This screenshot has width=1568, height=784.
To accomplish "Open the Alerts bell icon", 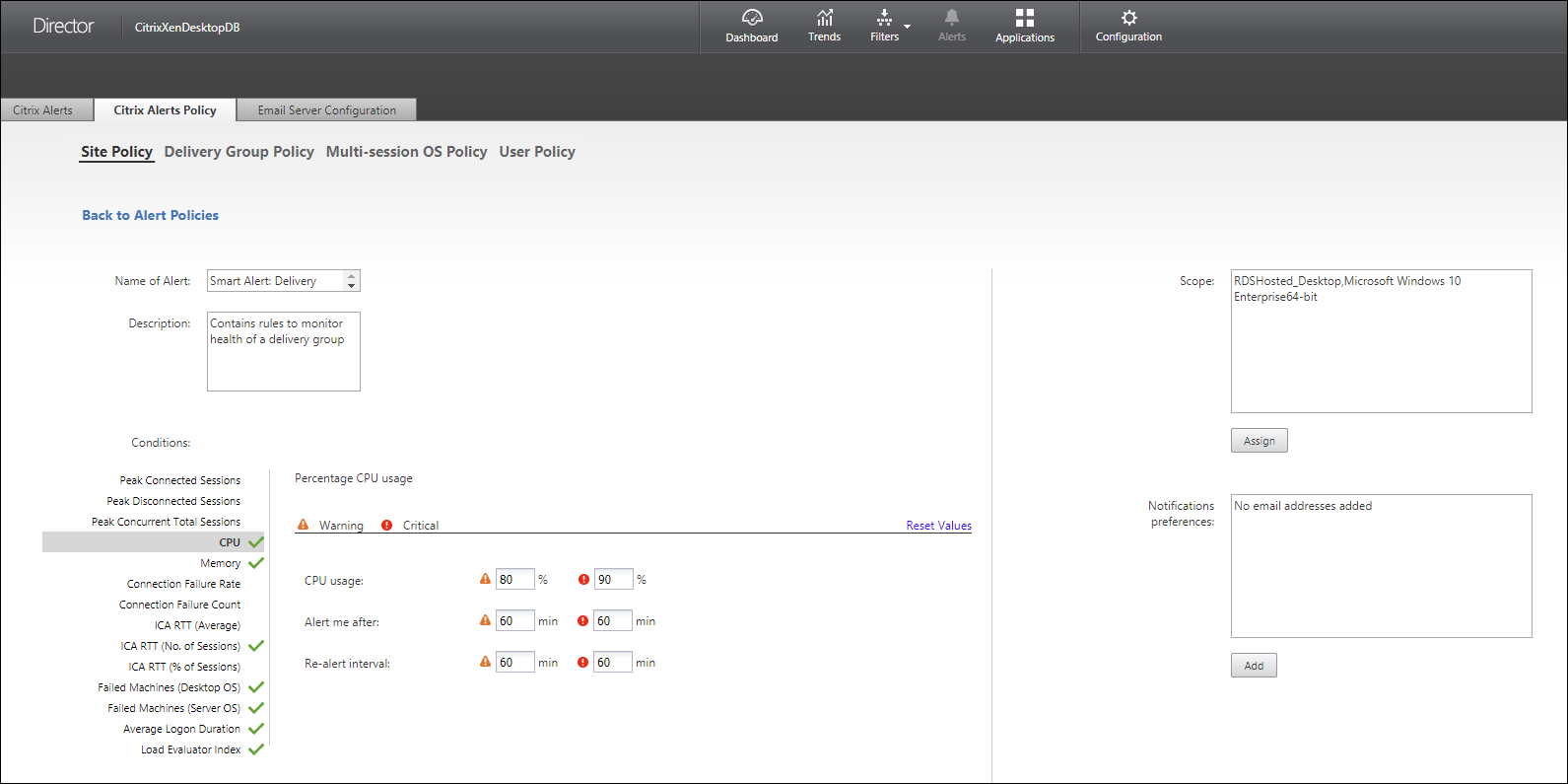I will [951, 18].
